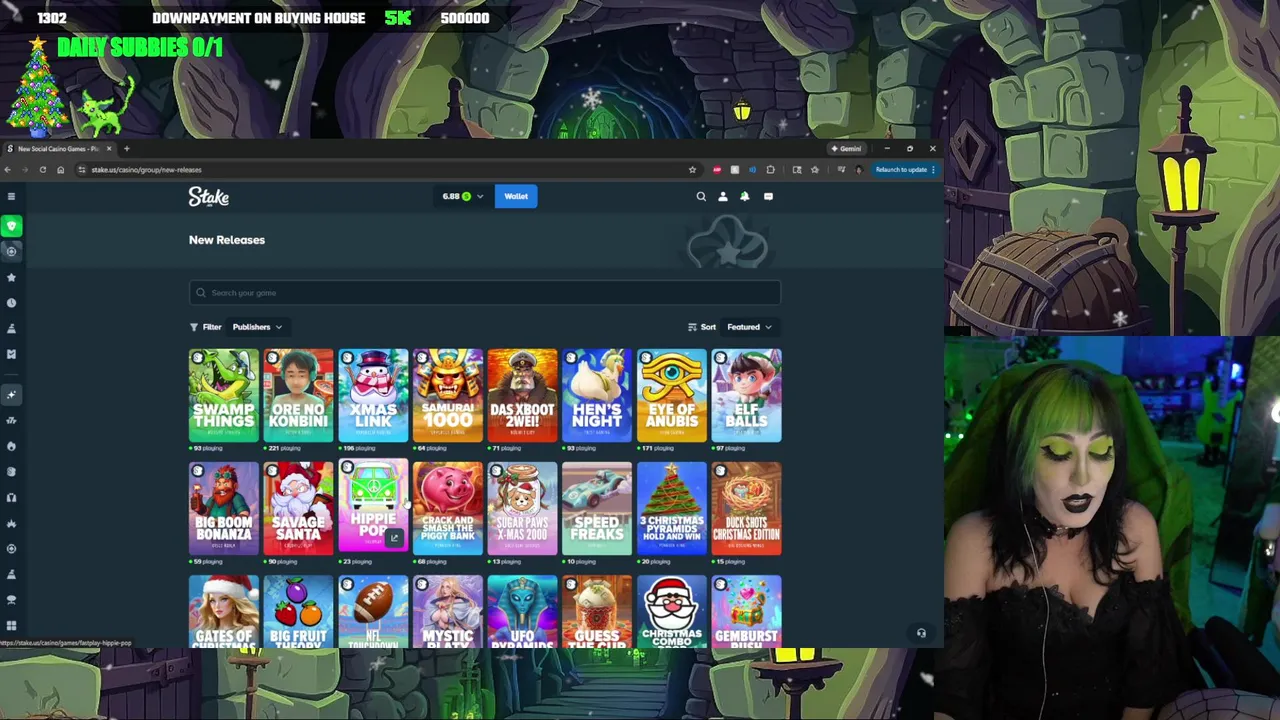The image size is (1280, 720).
Task: Click the browser address bar URL
Action: click(x=146, y=170)
